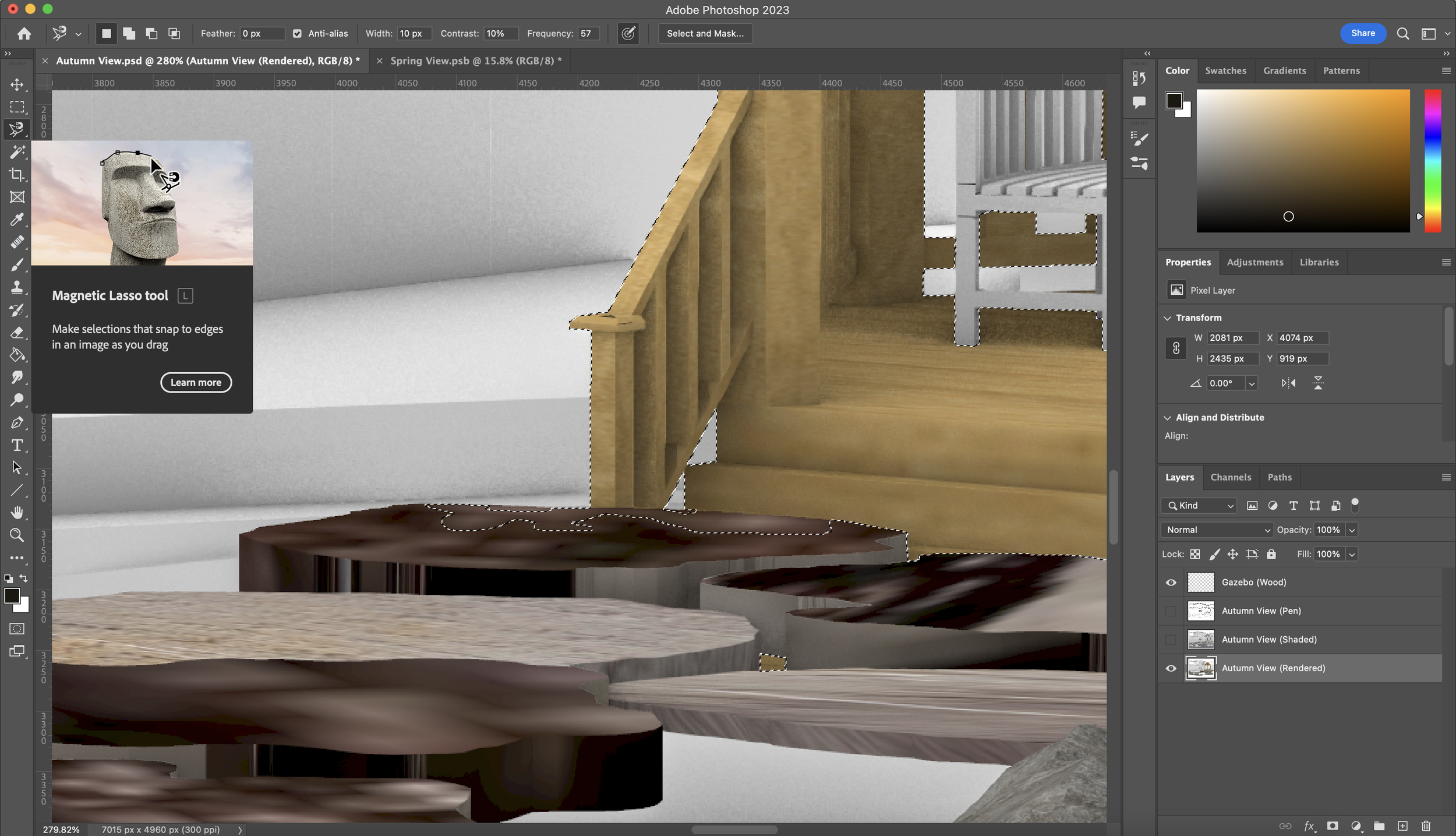Open the tool preset picker arrow
Viewport: 1456px width, 836px height.
78,34
